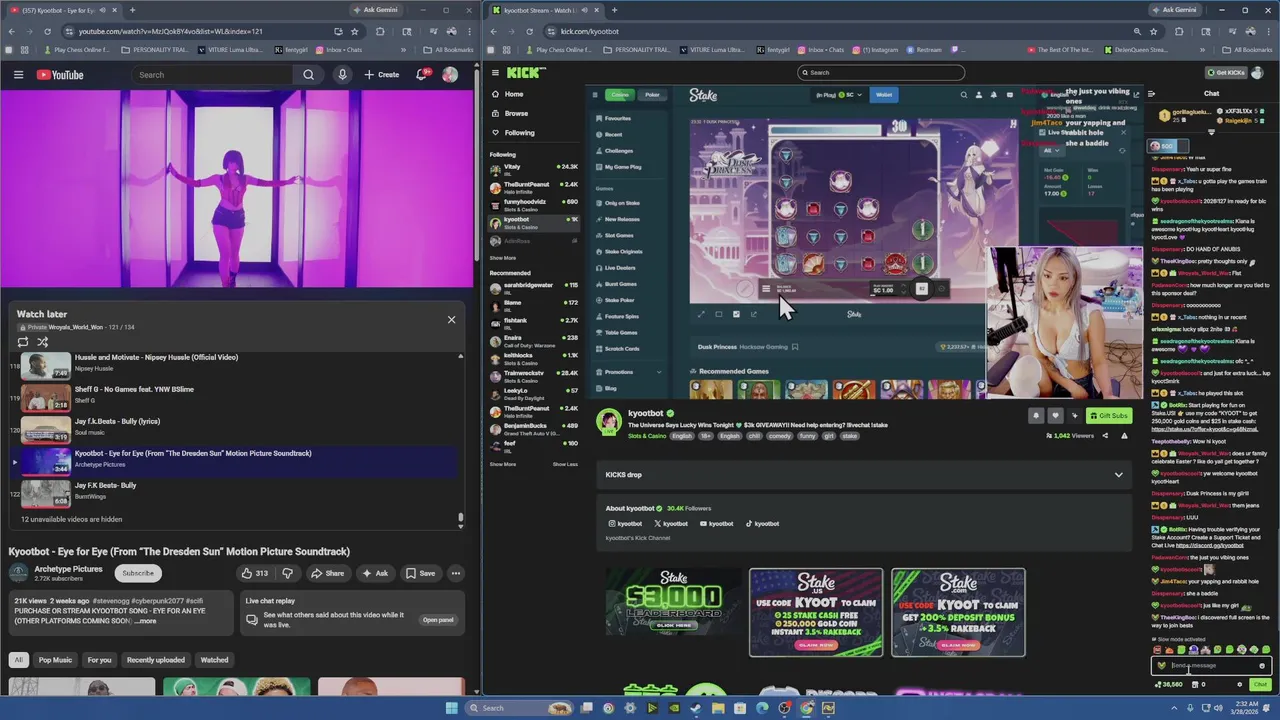Image resolution: width=1280 pixels, height=720 pixels.
Task: Click Get KICKs button
Action: tap(1225, 73)
